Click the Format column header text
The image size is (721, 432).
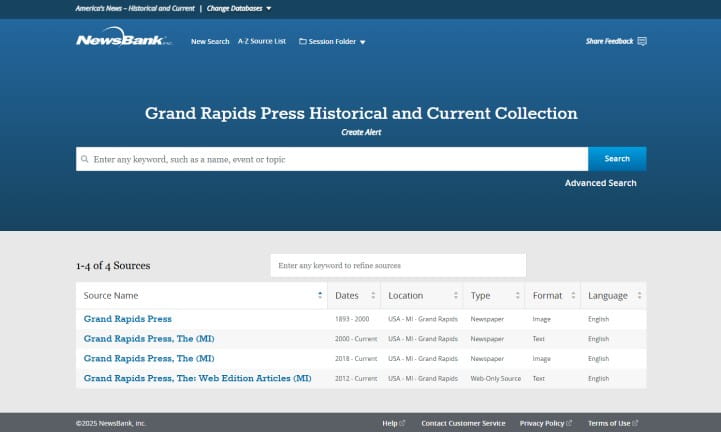[x=547, y=295]
